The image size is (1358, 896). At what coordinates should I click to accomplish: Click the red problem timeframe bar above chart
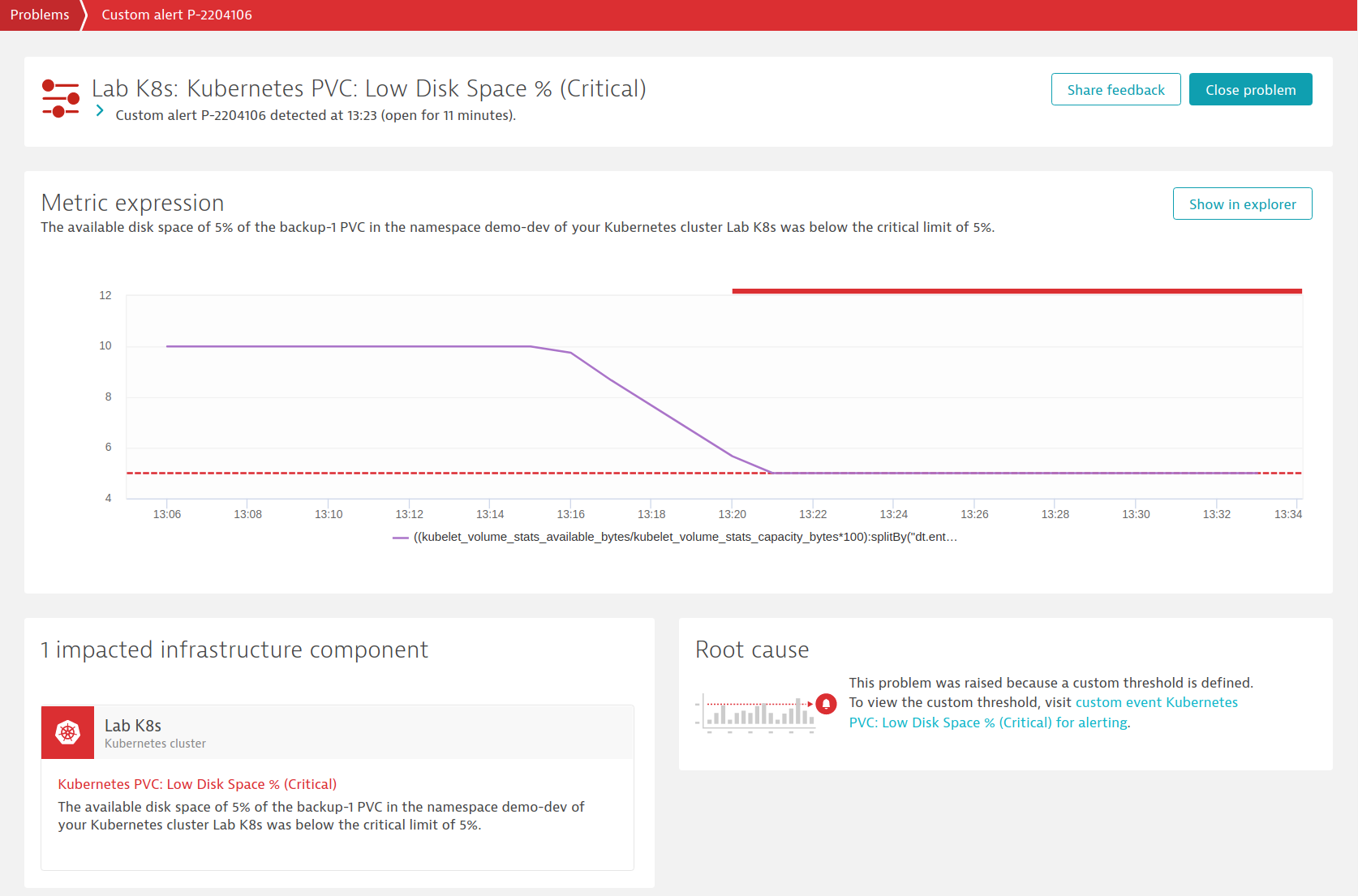point(1016,290)
